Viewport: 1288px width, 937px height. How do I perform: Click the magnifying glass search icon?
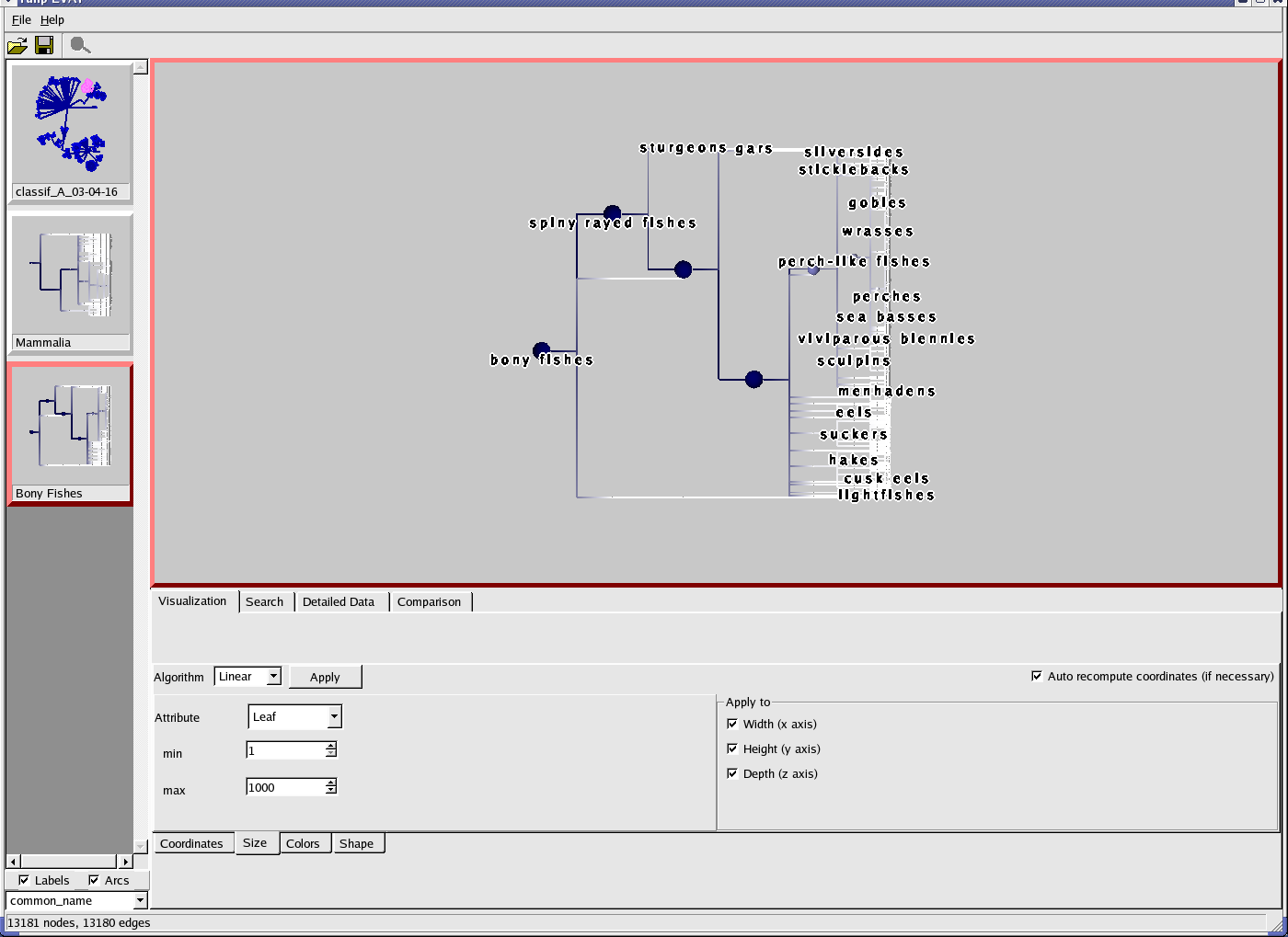[80, 45]
